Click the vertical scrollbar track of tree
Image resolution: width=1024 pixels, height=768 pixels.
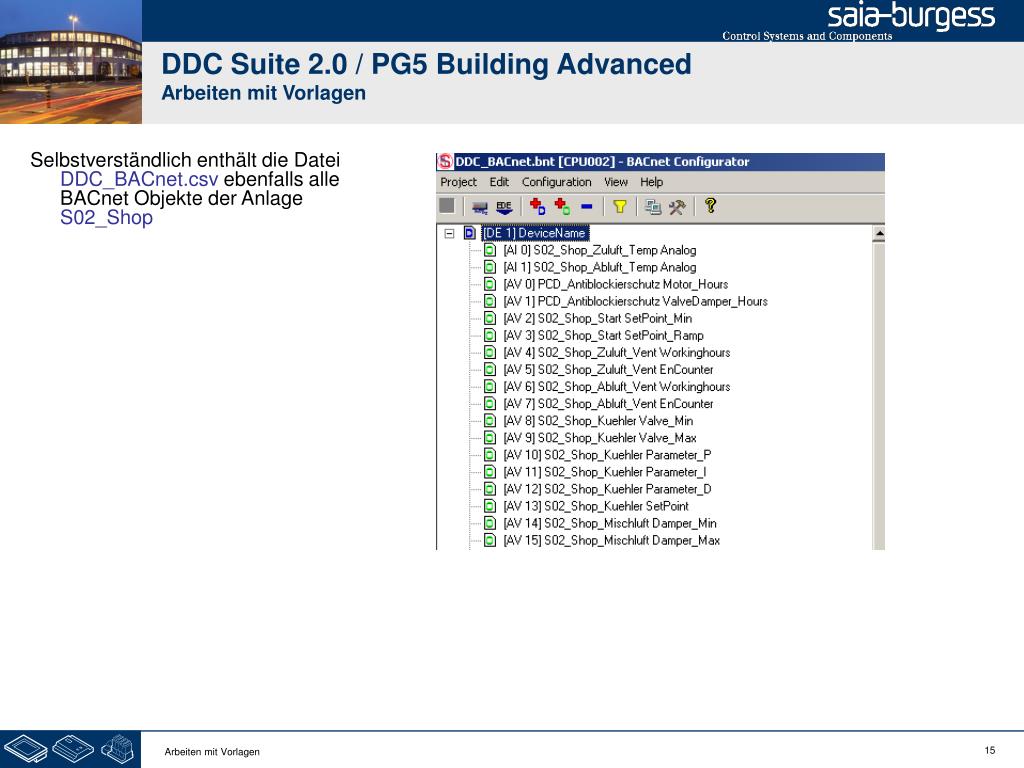879,396
